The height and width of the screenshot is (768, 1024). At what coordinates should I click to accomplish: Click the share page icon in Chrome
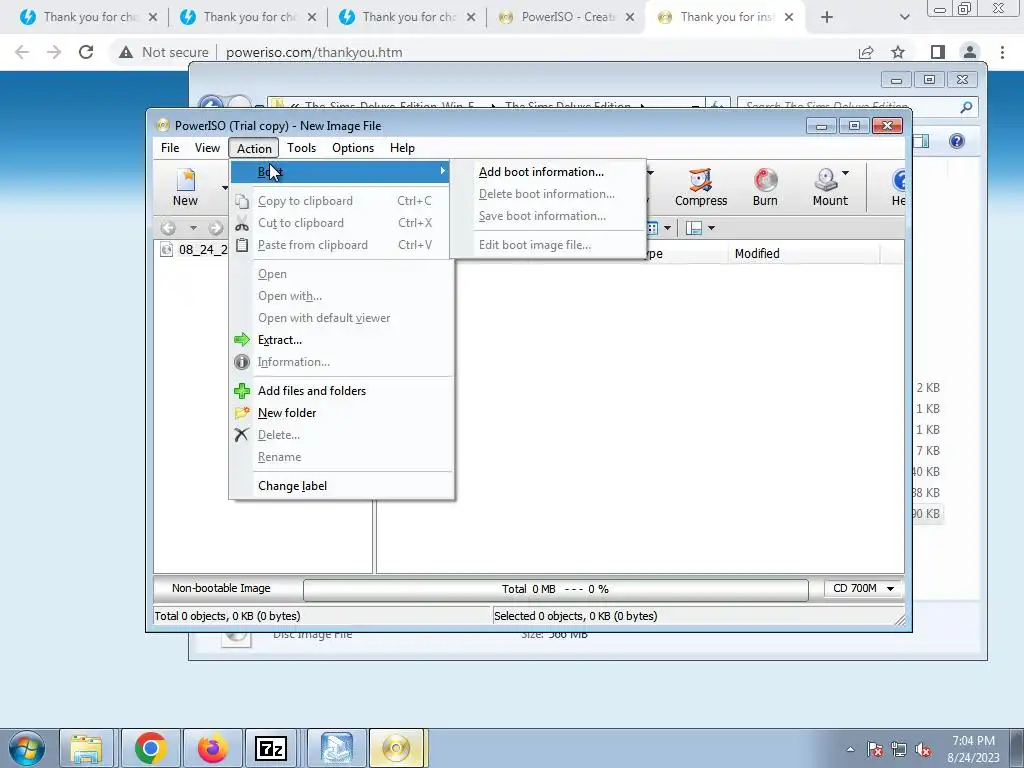[x=866, y=52]
